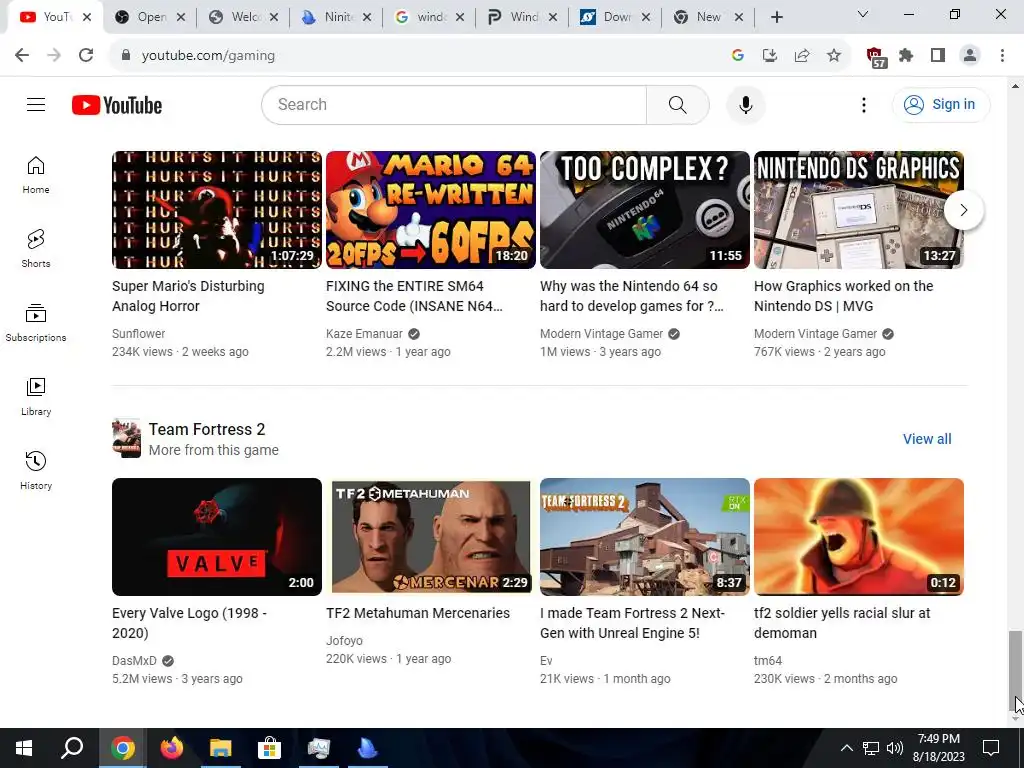The height and width of the screenshot is (768, 1024).
Task: Click the Team Fortress 2 game icon
Action: click(x=126, y=438)
